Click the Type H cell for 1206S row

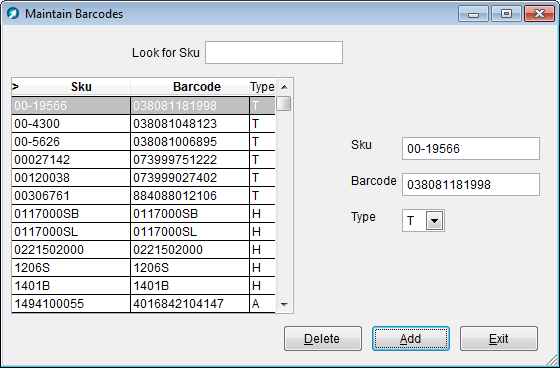pyautogui.click(x=262, y=268)
